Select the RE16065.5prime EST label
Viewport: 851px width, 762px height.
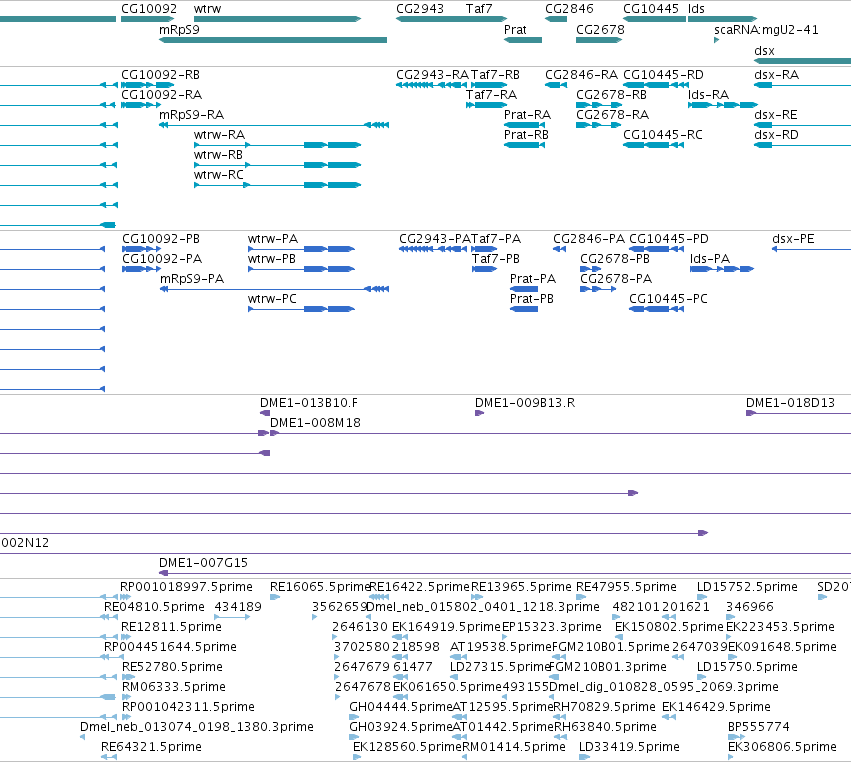click(320, 587)
